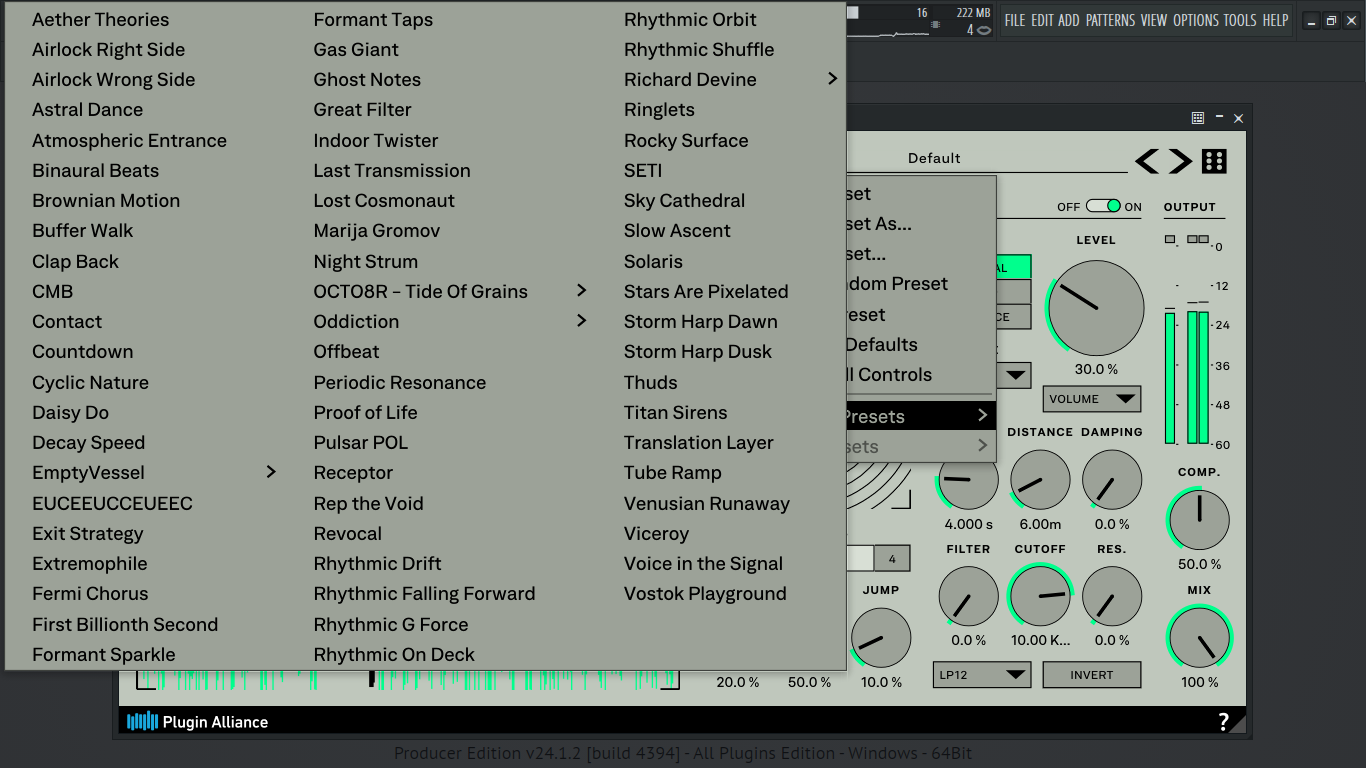Open the dropdown left of the VOLUME selector
The width and height of the screenshot is (1366, 768).
coord(1014,376)
